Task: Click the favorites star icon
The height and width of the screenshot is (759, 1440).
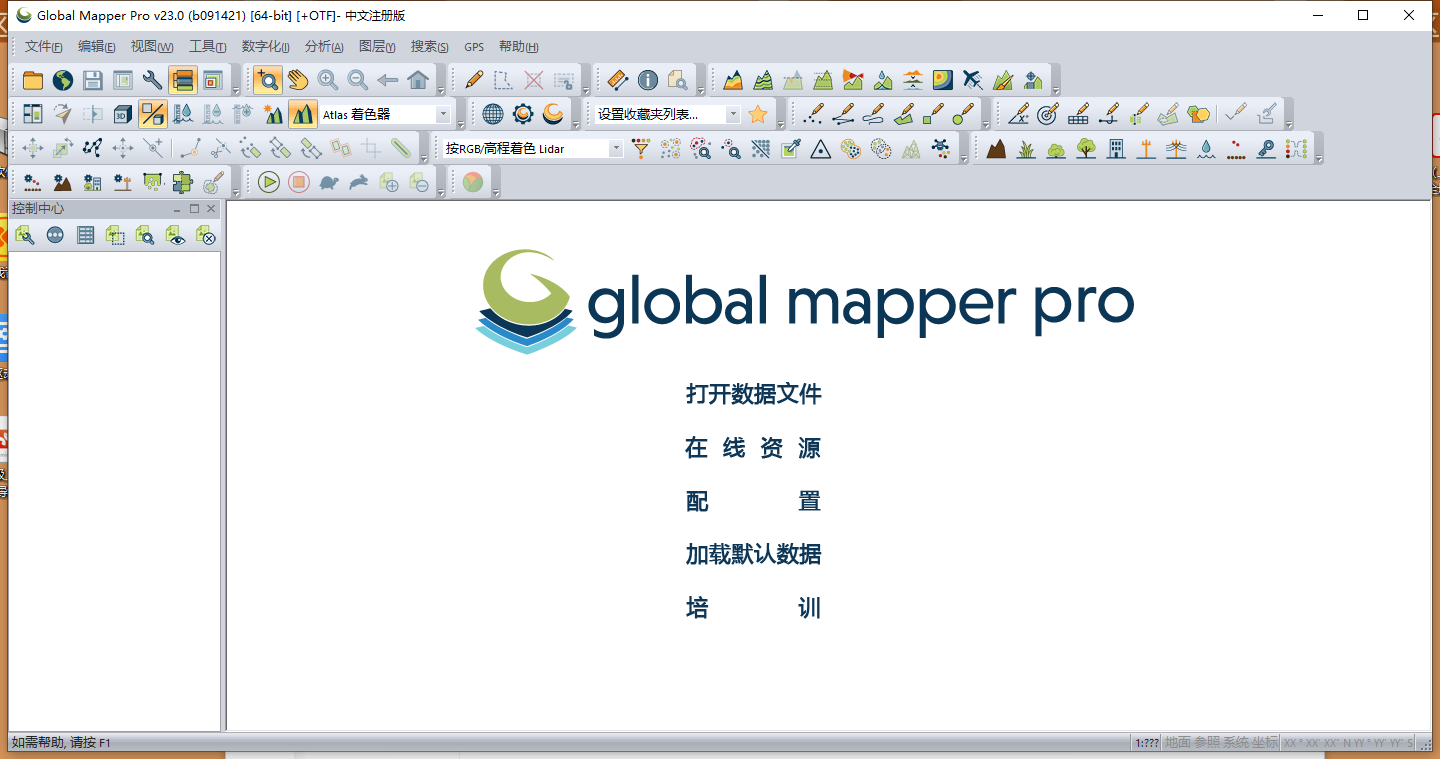Action: (758, 114)
